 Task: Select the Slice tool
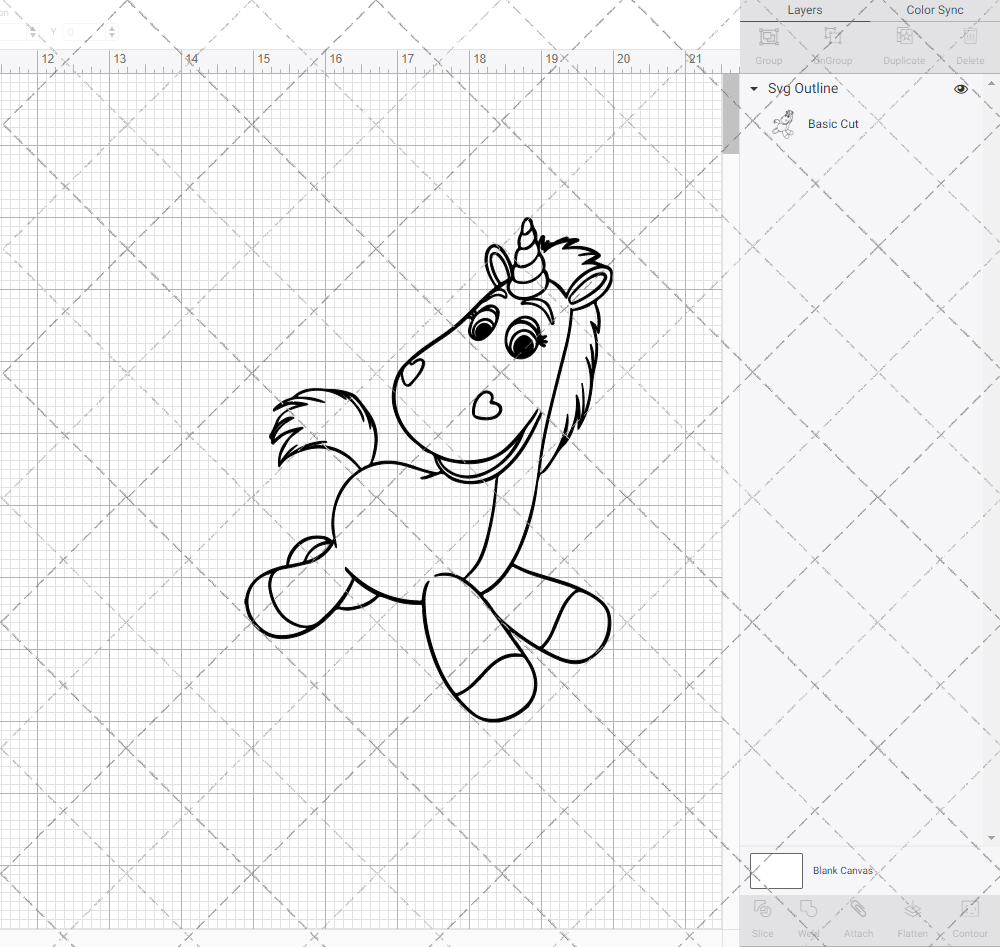[763, 909]
